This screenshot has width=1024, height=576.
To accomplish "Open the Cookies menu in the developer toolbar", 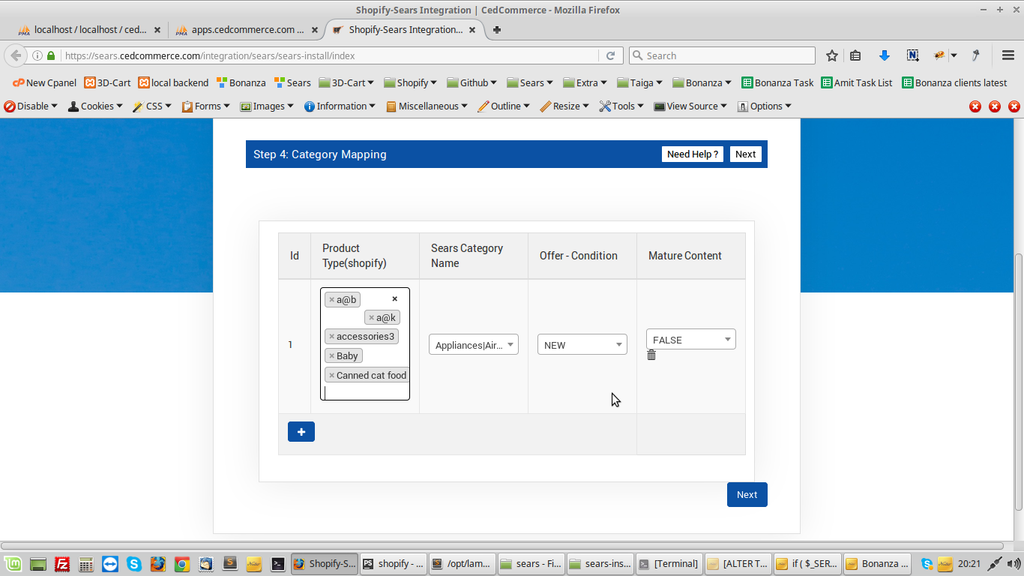I will (96, 106).
